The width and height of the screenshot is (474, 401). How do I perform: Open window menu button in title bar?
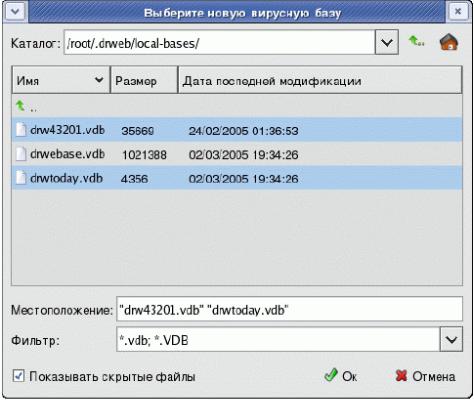tap(15, 12)
